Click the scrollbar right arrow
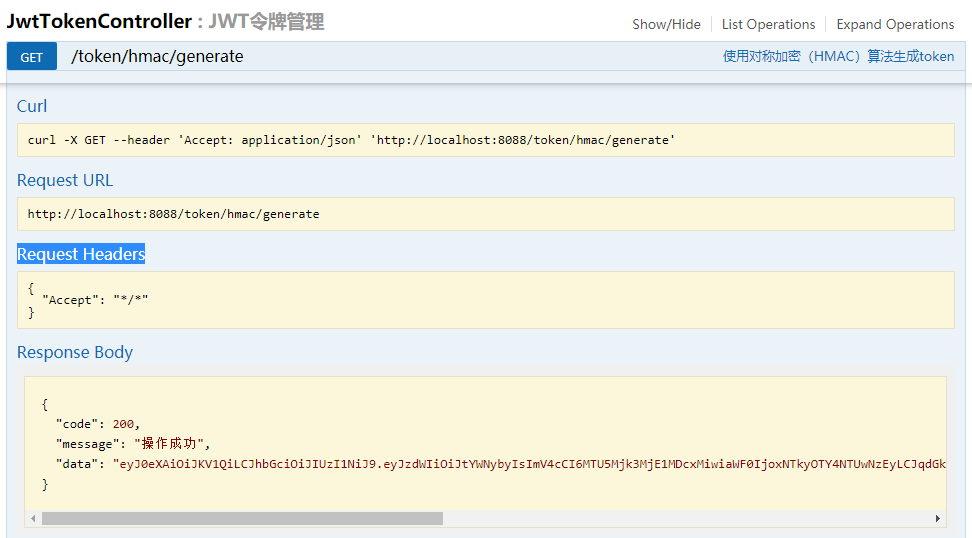Image resolution: width=972 pixels, height=538 pixels. click(938, 518)
